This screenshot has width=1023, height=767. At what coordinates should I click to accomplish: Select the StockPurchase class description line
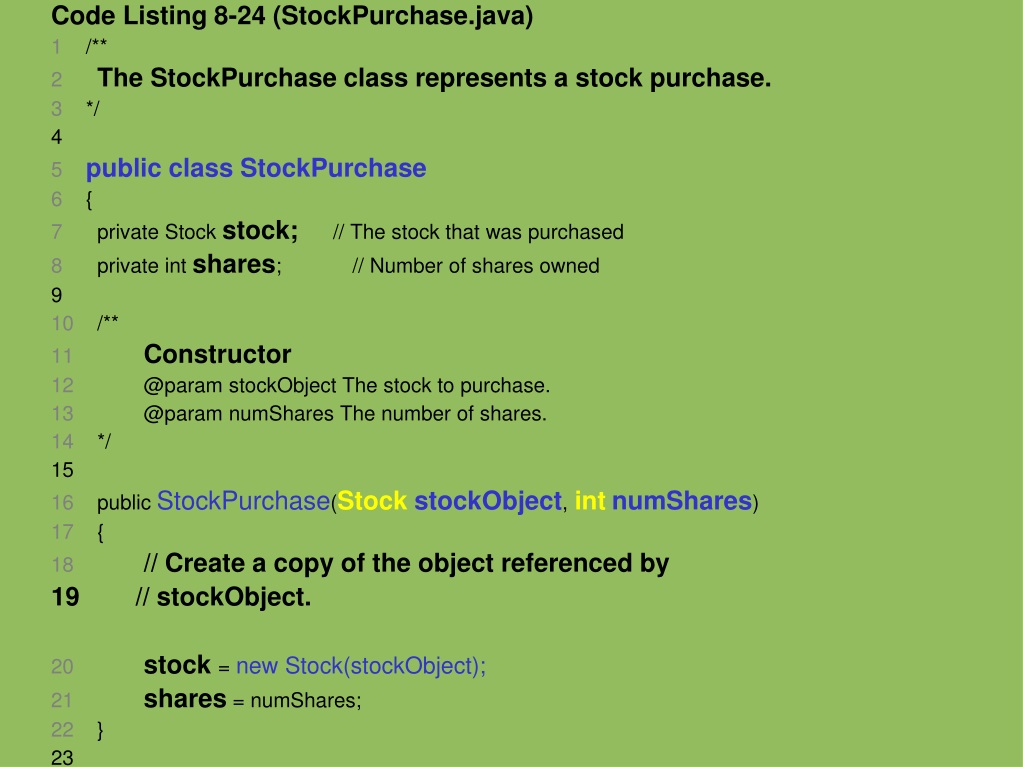pos(434,78)
